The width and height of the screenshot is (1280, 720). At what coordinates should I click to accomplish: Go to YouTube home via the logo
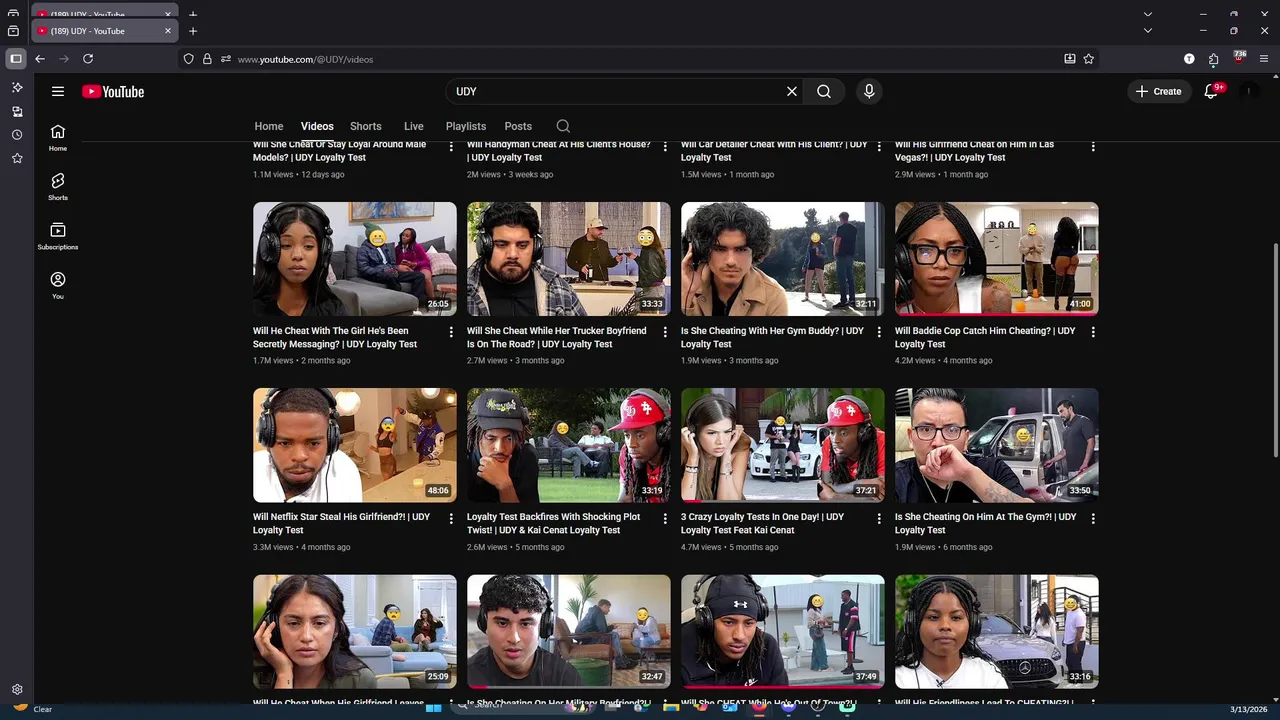113,91
